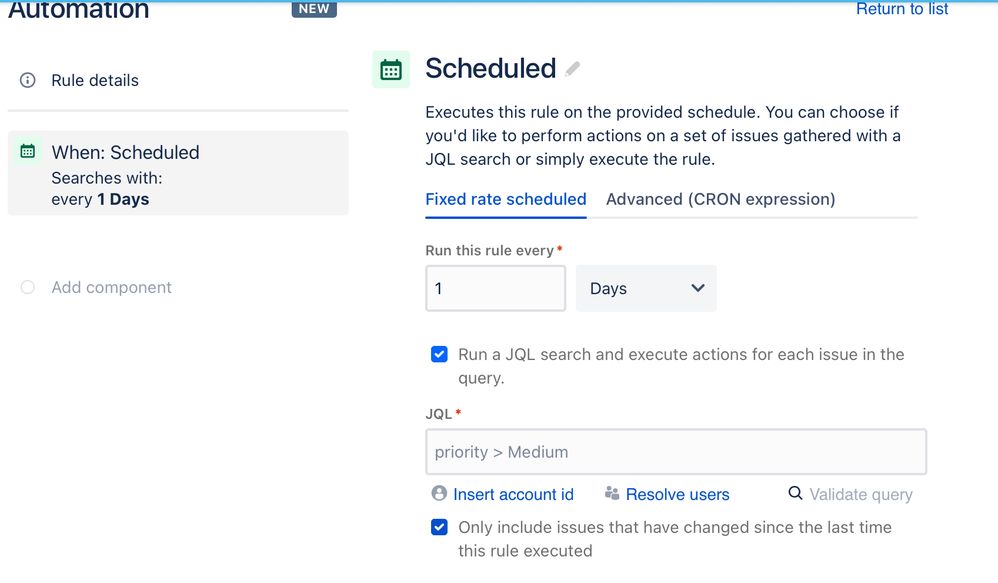
Task: Focus the JQL query input field
Action: tap(676, 452)
